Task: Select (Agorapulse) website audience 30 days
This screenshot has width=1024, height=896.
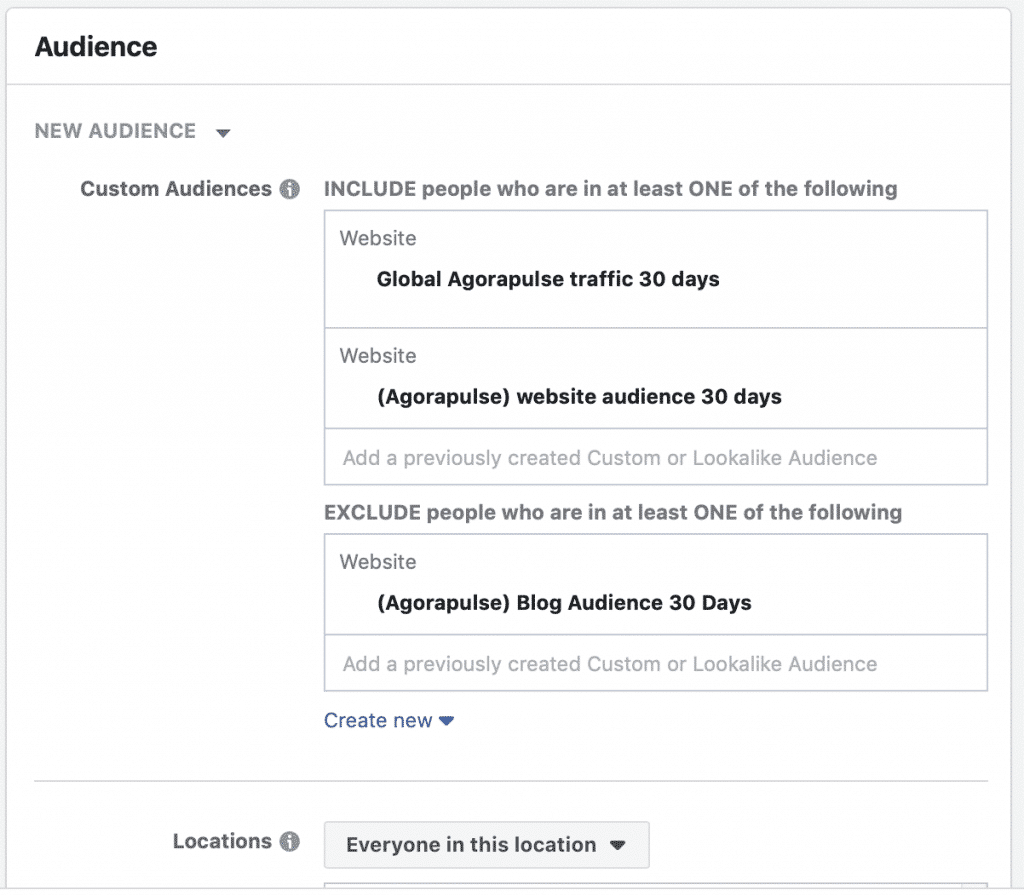Action: pyautogui.click(x=579, y=396)
